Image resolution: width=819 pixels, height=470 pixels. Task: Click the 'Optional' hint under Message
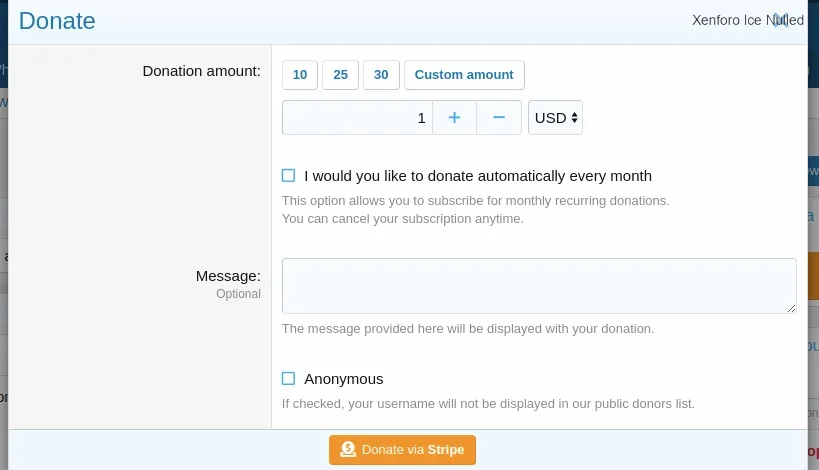tap(238, 294)
